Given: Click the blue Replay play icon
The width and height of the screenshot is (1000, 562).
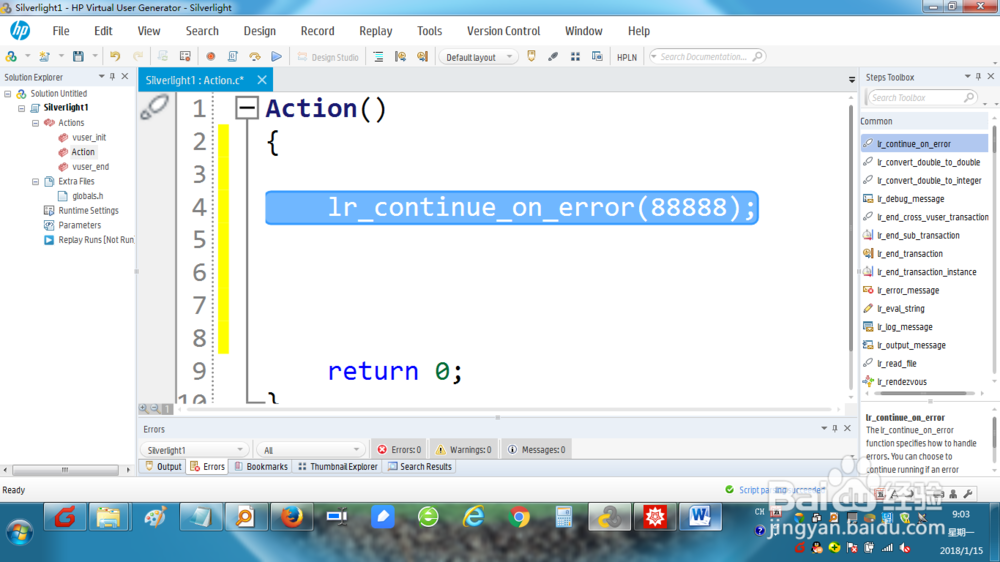Looking at the screenshot, I should (276, 57).
